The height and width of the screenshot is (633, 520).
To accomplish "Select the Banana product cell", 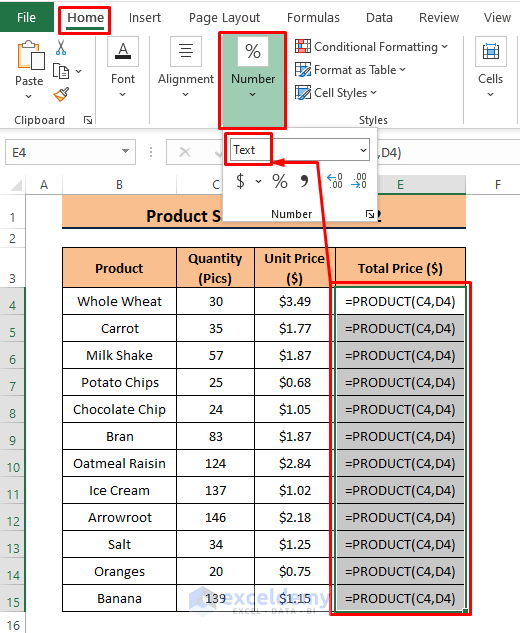I will (x=120, y=598).
